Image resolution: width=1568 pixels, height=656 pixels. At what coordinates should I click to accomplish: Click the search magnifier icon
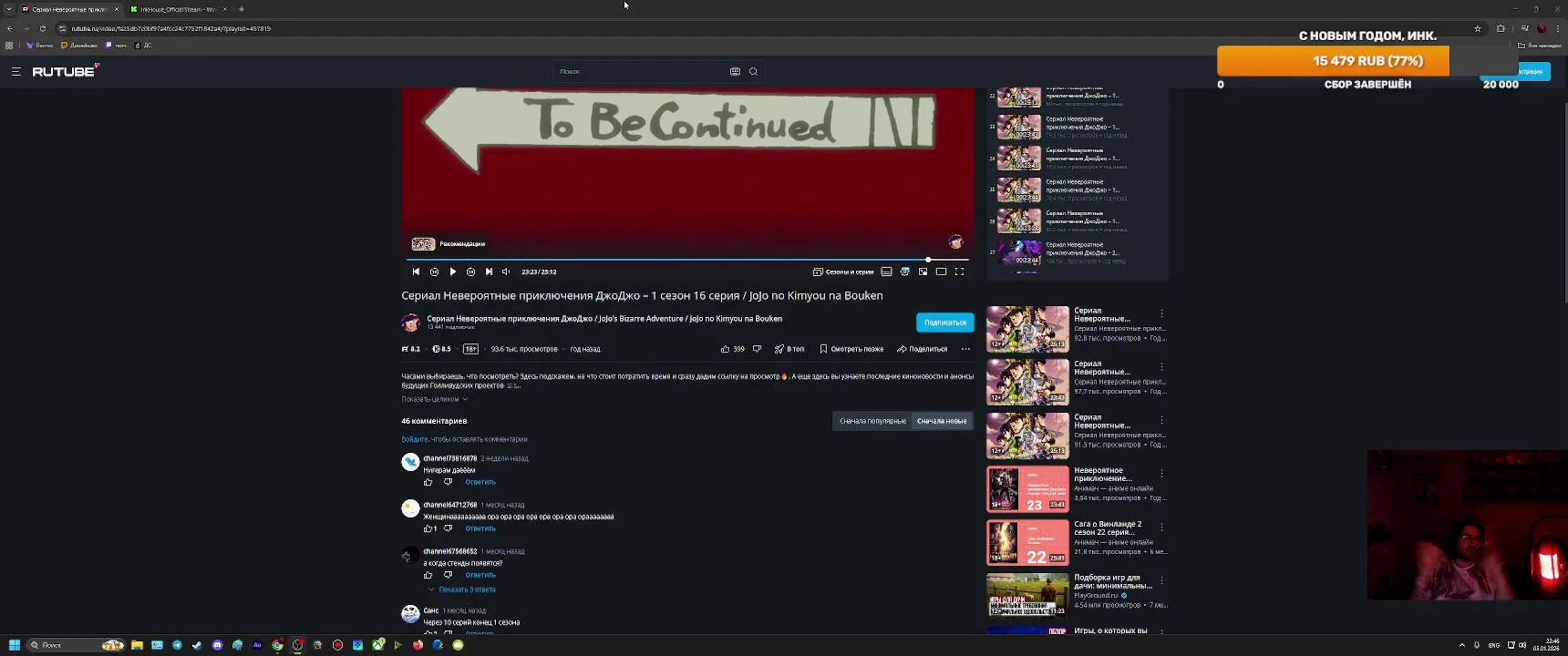point(753,71)
